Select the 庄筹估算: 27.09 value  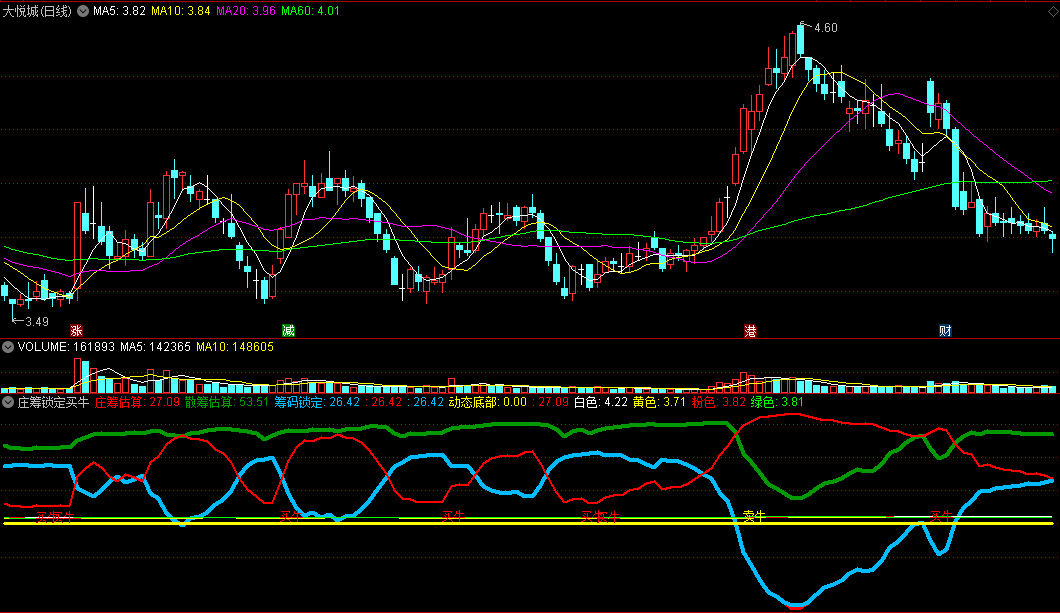[137, 402]
